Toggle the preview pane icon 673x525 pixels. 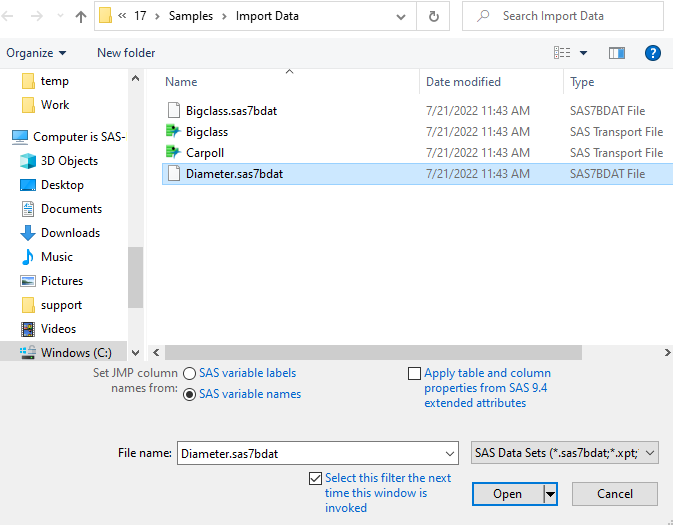[x=617, y=53]
